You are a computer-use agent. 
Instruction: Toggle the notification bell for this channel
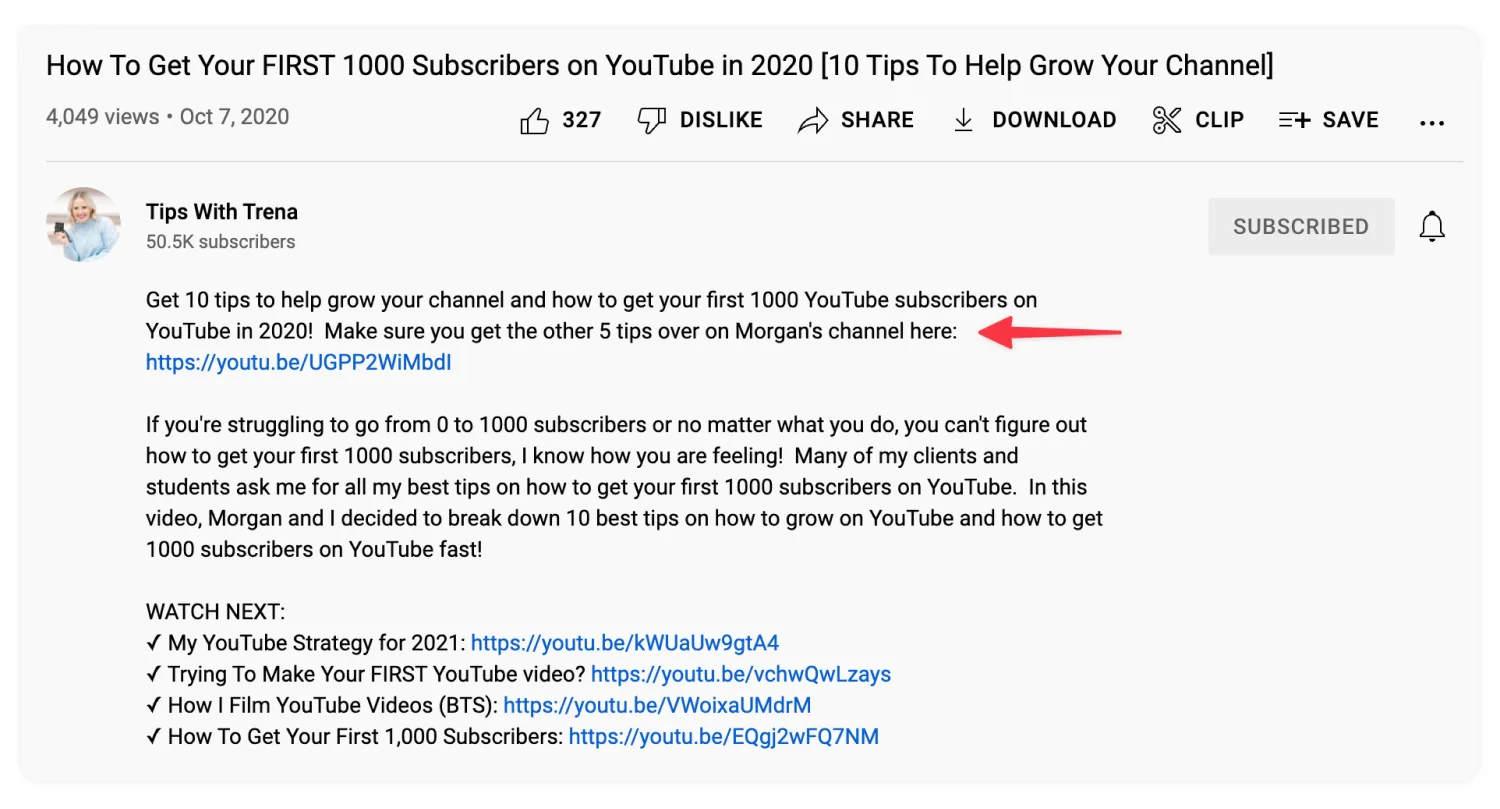tap(1432, 227)
